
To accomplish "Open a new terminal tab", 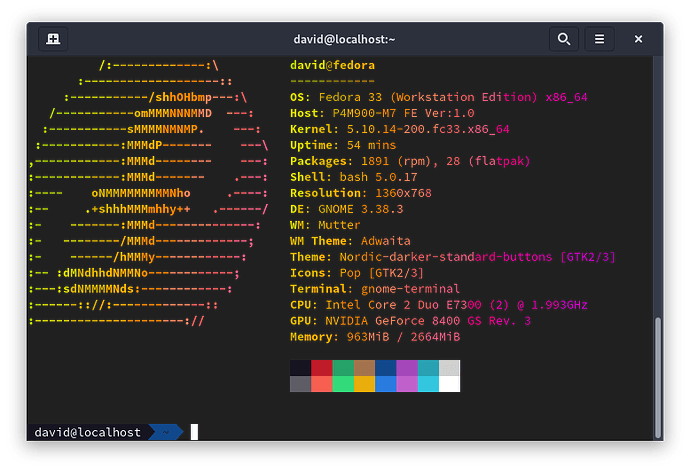I will [x=53, y=39].
